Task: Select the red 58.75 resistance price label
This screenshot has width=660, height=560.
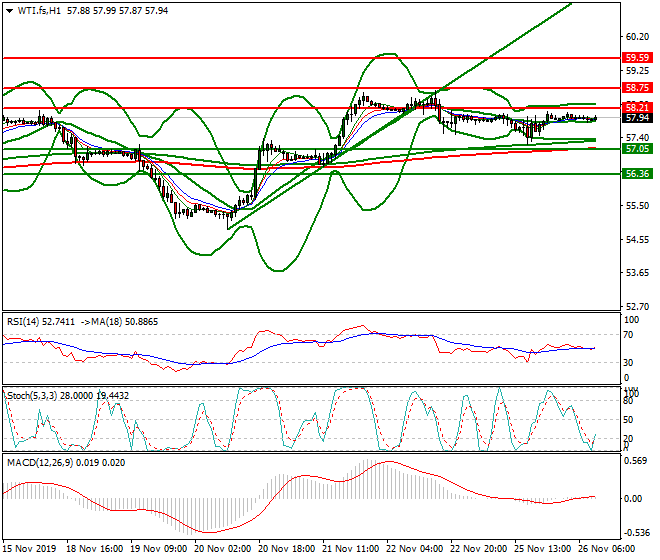Action: tap(637, 88)
